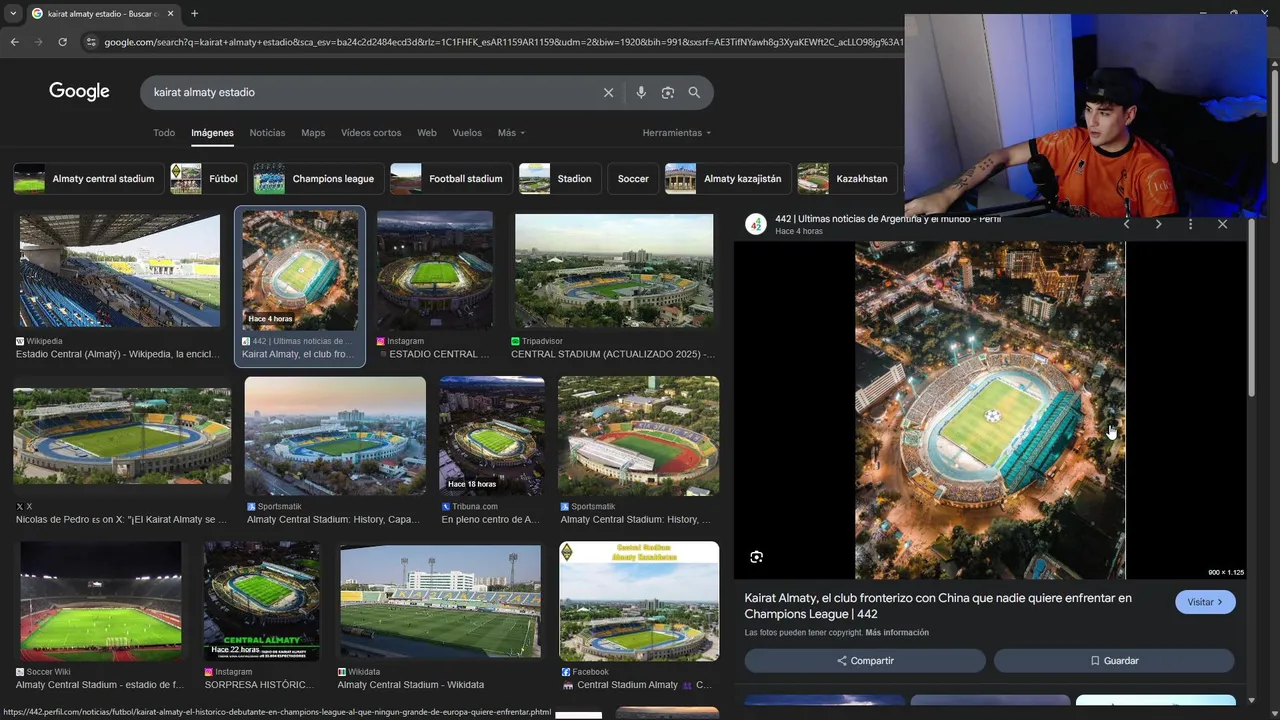Click the Visitar button
Image resolution: width=1280 pixels, height=720 pixels.
click(x=1205, y=602)
